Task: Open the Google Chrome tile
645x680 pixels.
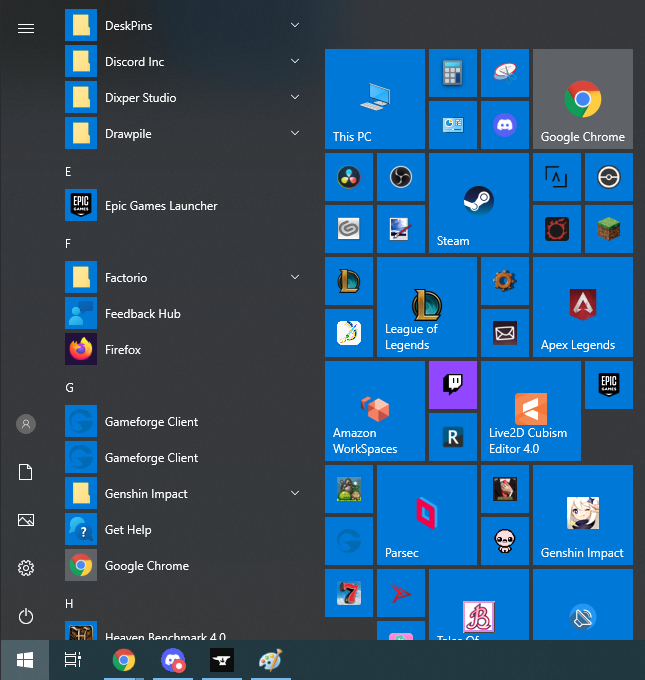Action: coord(583,99)
